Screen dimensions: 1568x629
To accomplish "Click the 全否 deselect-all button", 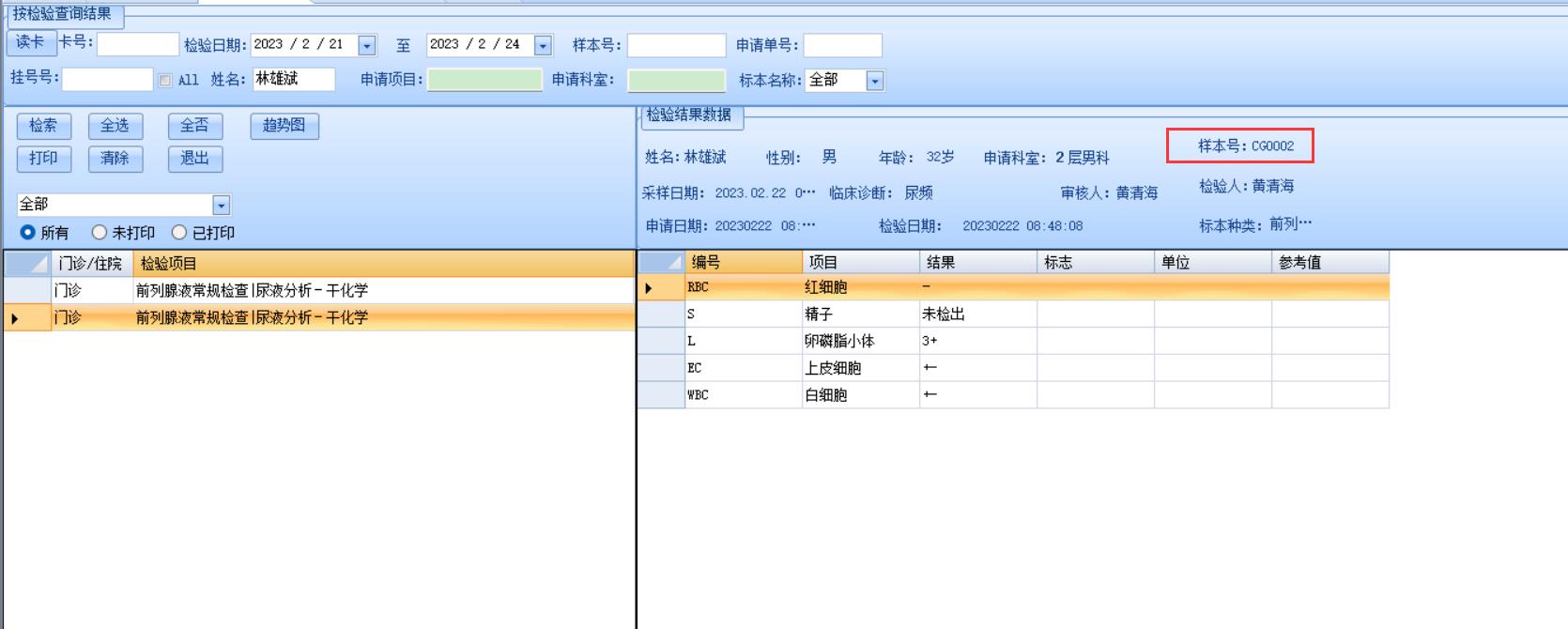I will (x=195, y=126).
